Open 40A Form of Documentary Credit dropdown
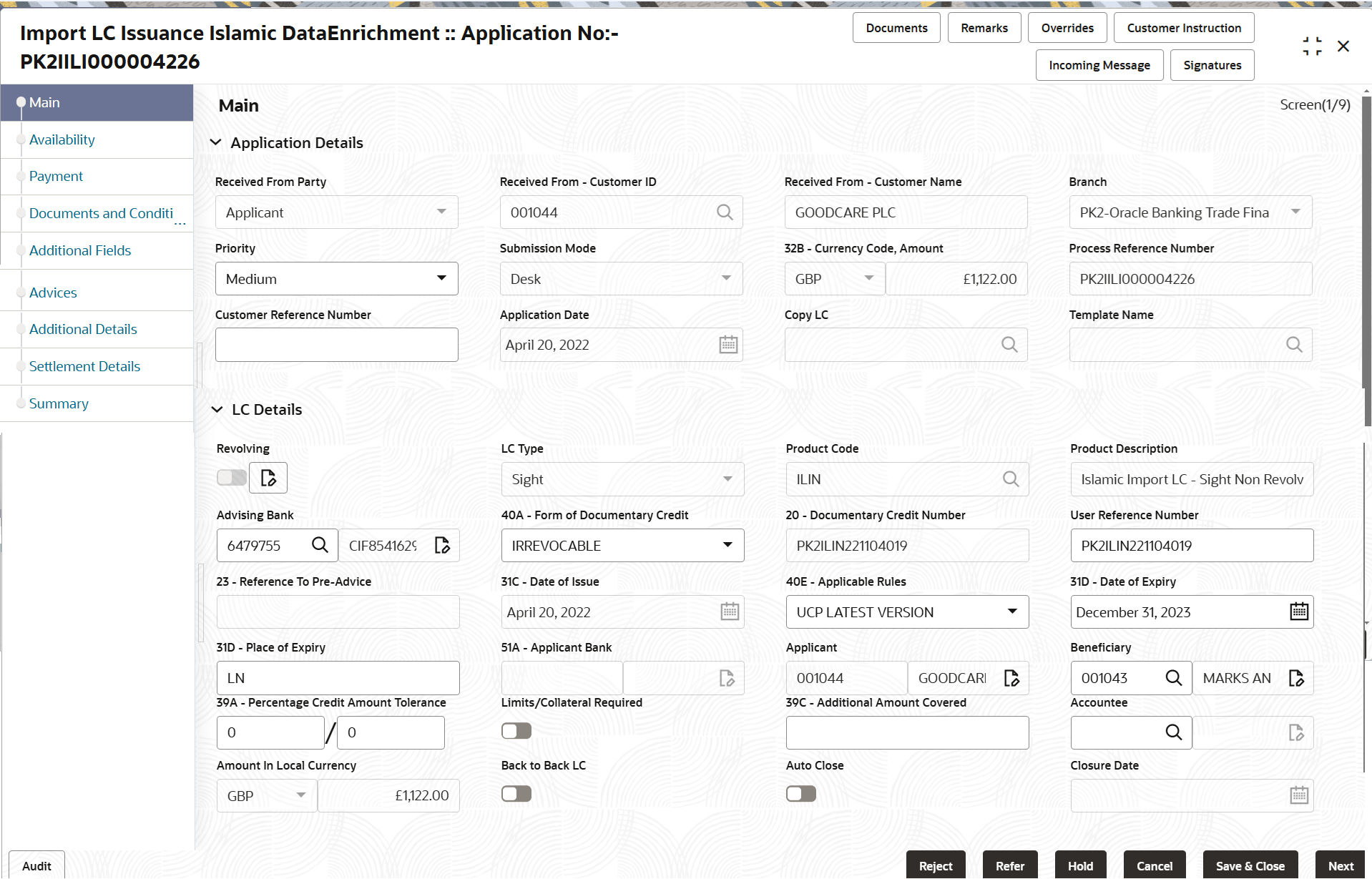1372x879 pixels. (622, 546)
